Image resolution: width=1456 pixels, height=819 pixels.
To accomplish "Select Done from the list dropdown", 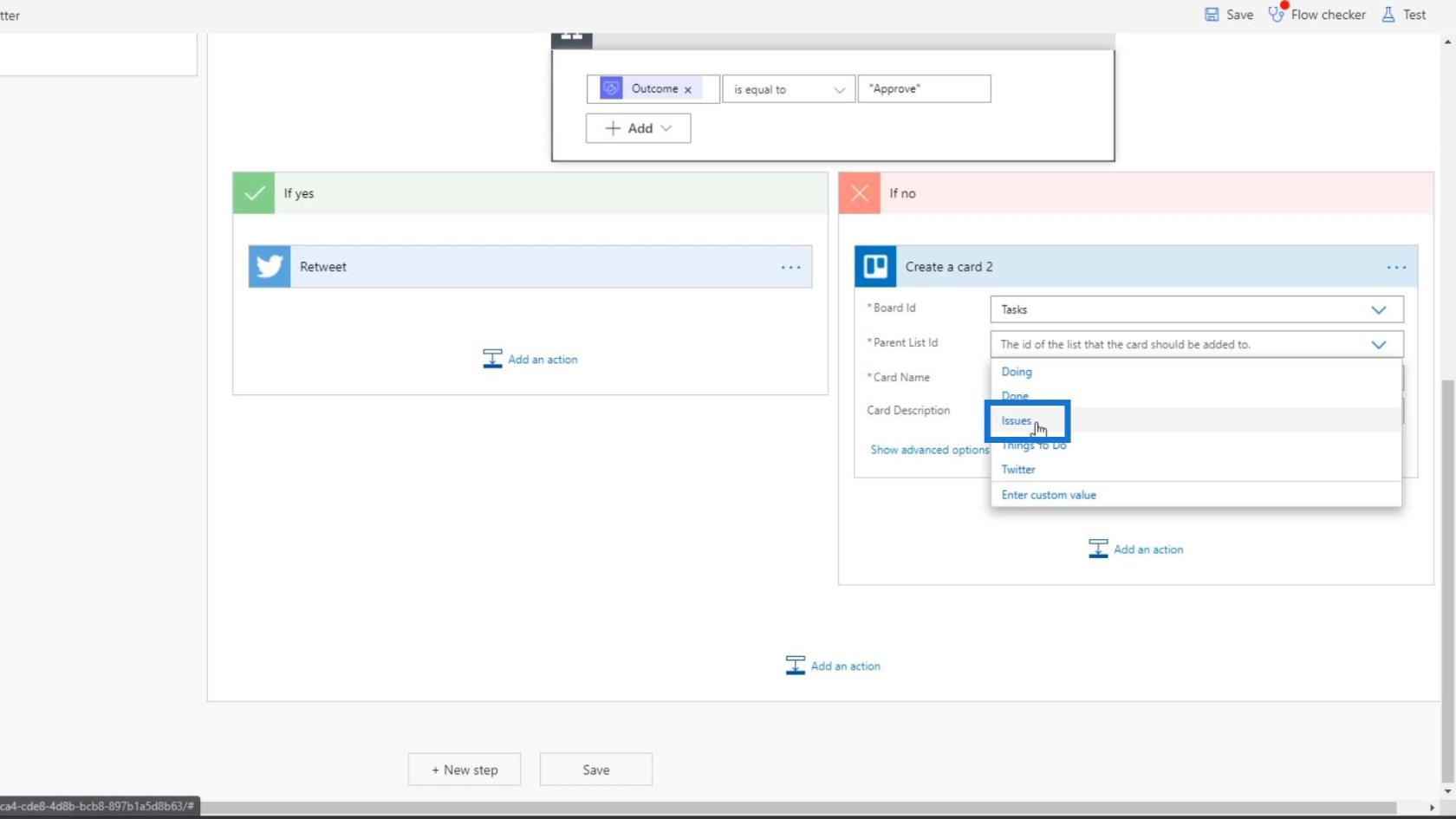I will pos(1015,396).
